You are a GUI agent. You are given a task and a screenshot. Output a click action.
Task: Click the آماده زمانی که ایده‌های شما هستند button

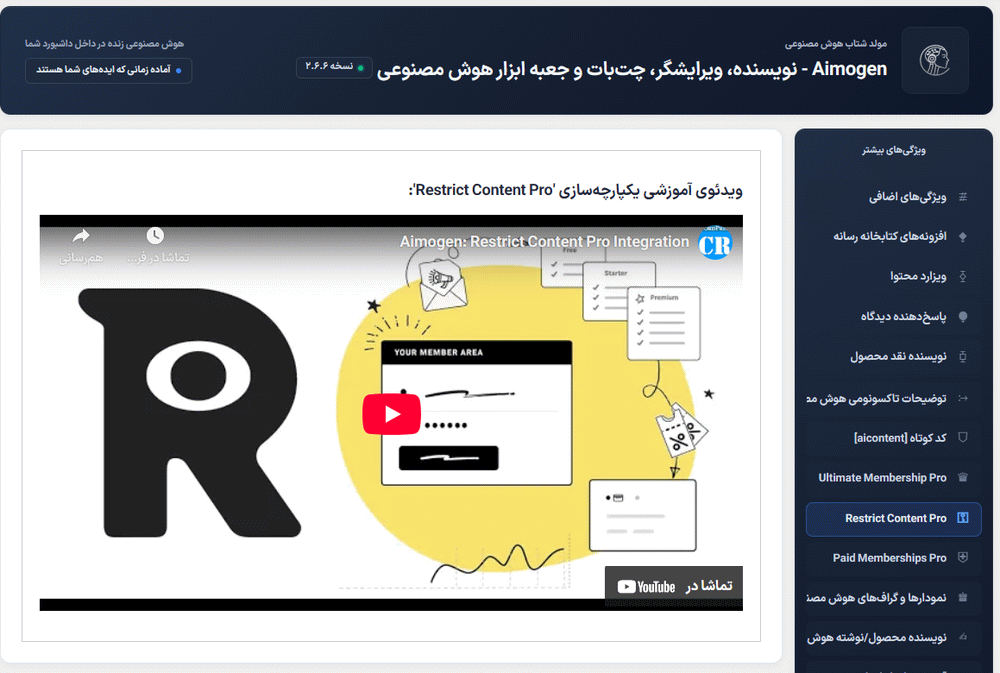pos(108,70)
